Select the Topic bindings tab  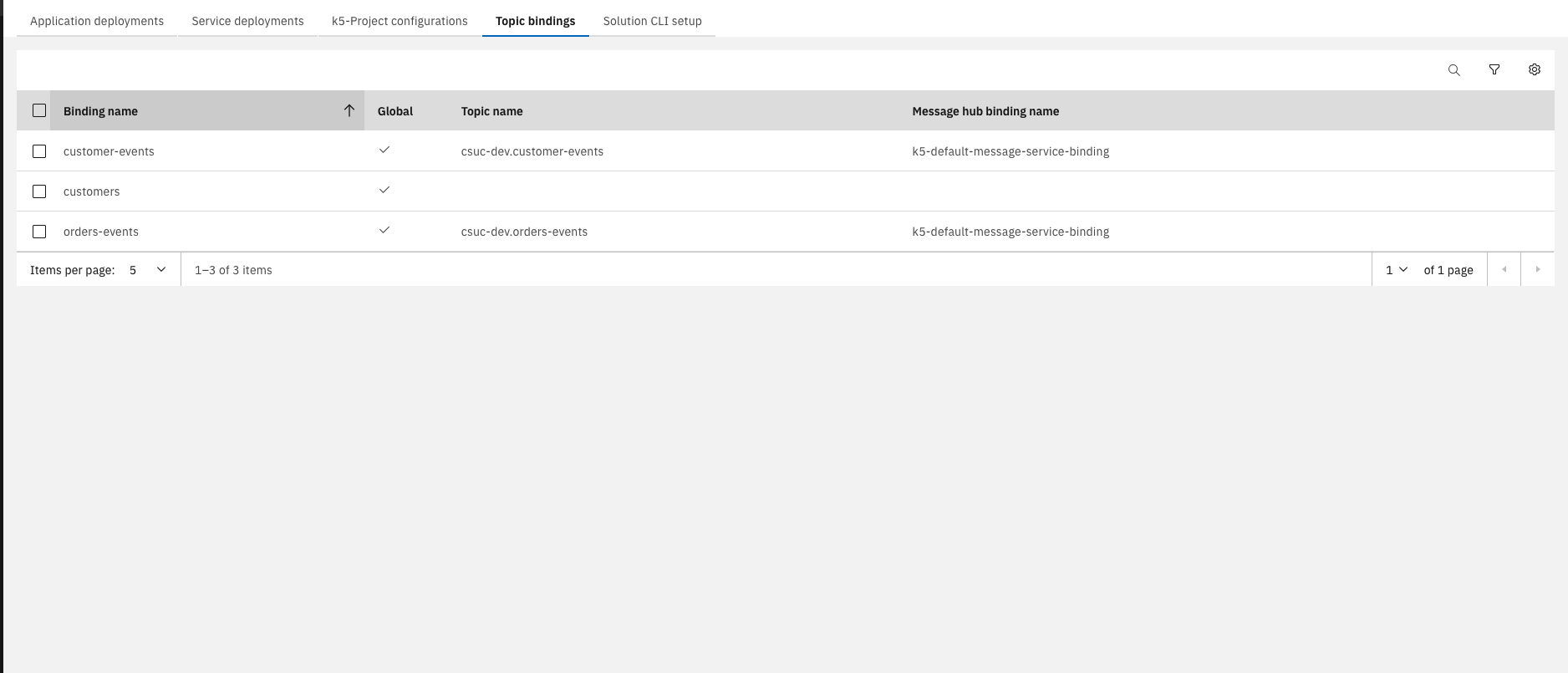535,21
